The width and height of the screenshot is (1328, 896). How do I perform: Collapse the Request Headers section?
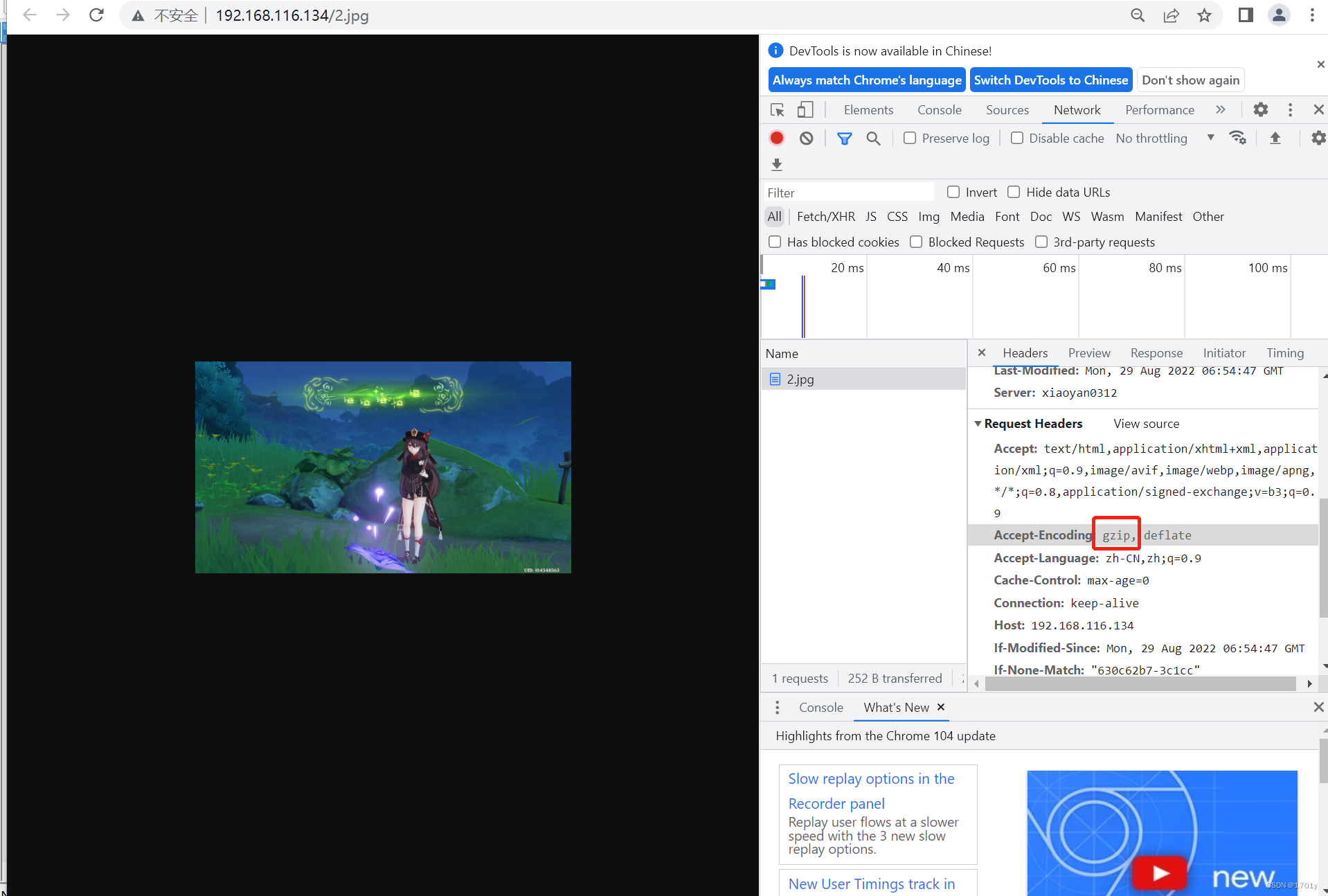pyautogui.click(x=978, y=424)
